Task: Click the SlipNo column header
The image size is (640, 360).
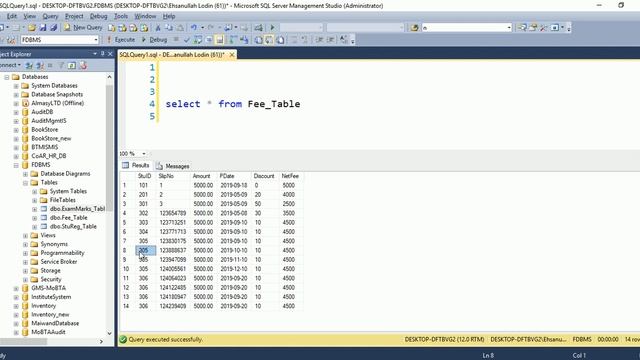Action: point(166,176)
